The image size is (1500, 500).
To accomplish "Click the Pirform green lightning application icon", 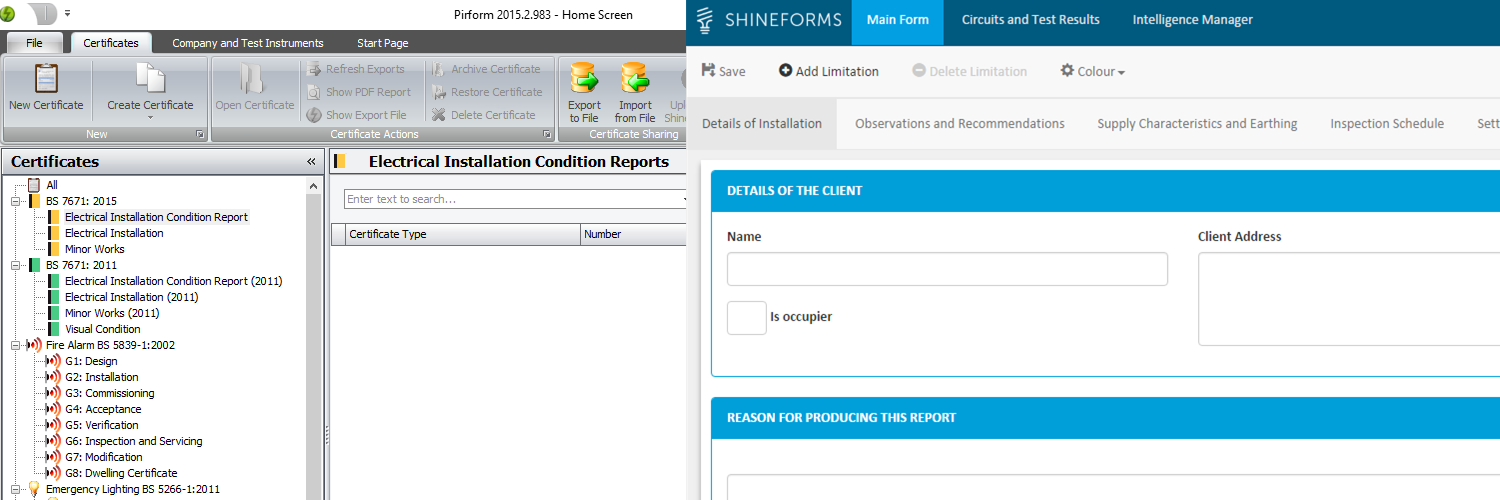I will 8,14.
